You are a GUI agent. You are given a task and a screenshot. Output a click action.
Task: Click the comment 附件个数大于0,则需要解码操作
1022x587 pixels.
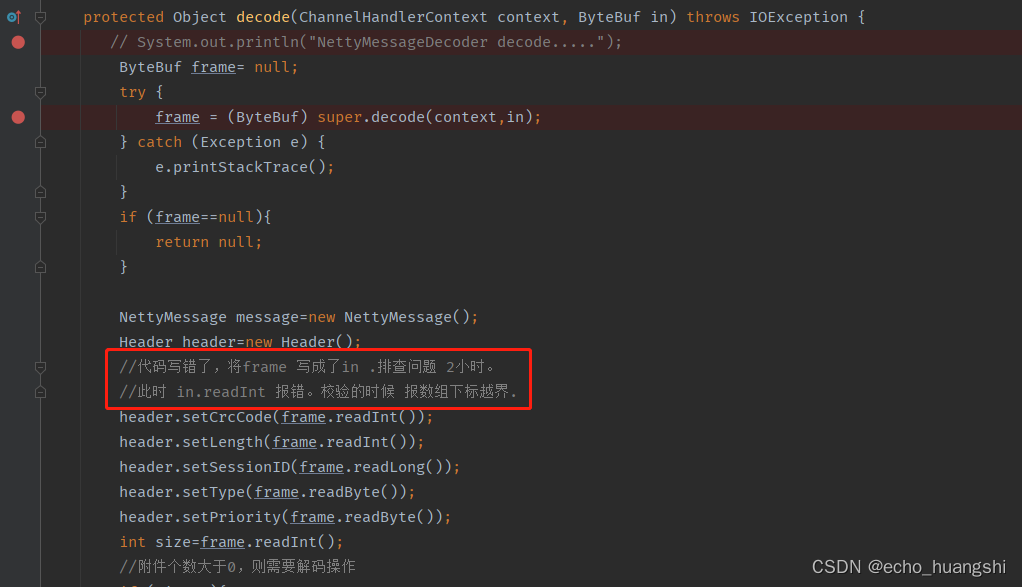coord(237,567)
